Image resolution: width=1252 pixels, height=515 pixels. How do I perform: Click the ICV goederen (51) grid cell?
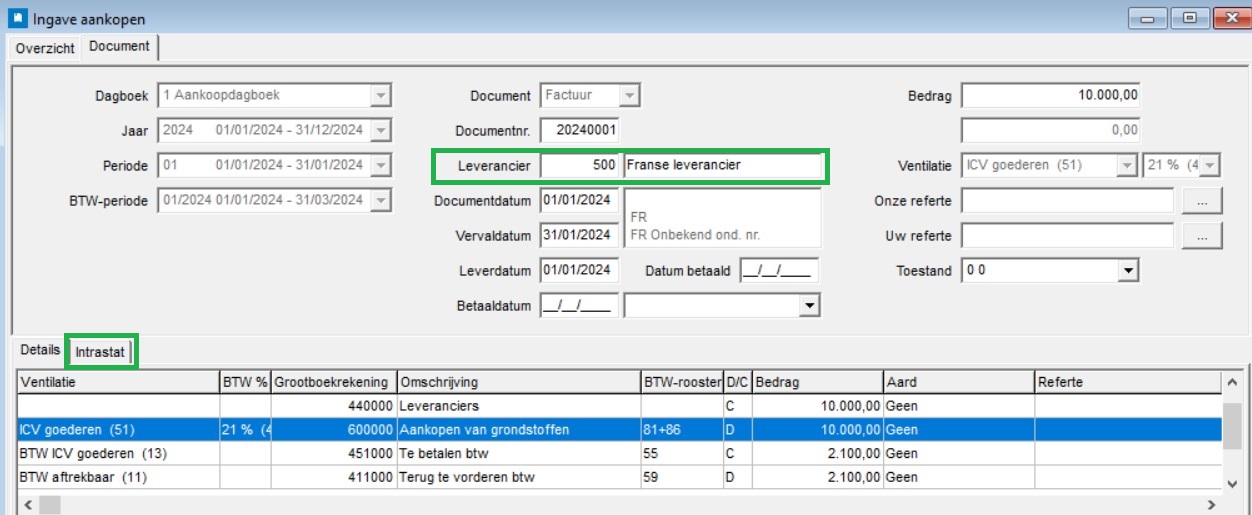tap(118, 430)
